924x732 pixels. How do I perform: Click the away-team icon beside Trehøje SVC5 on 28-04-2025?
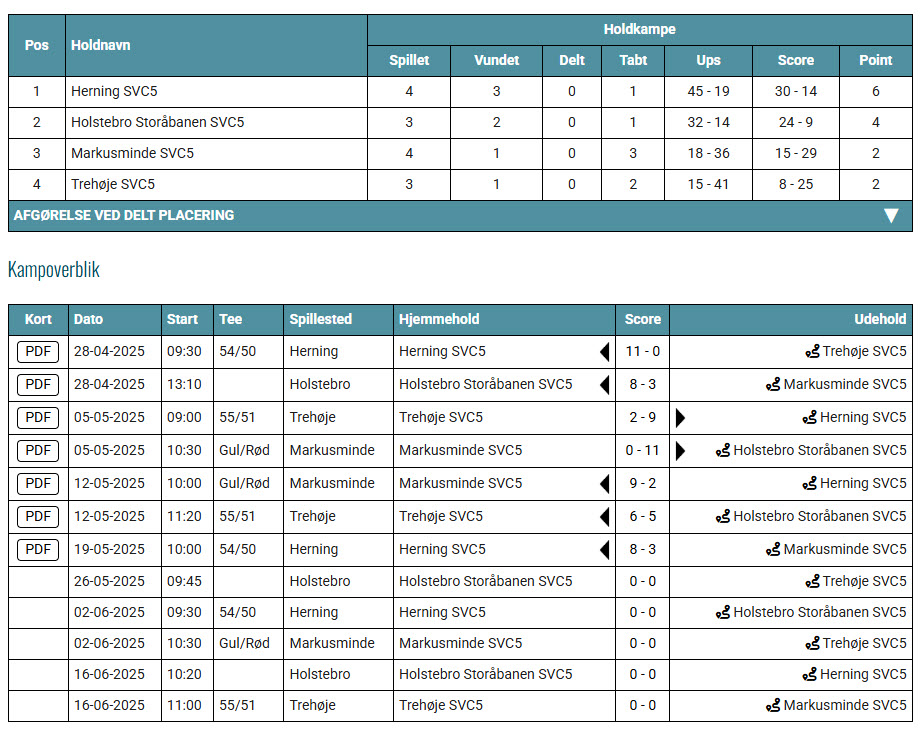813,352
